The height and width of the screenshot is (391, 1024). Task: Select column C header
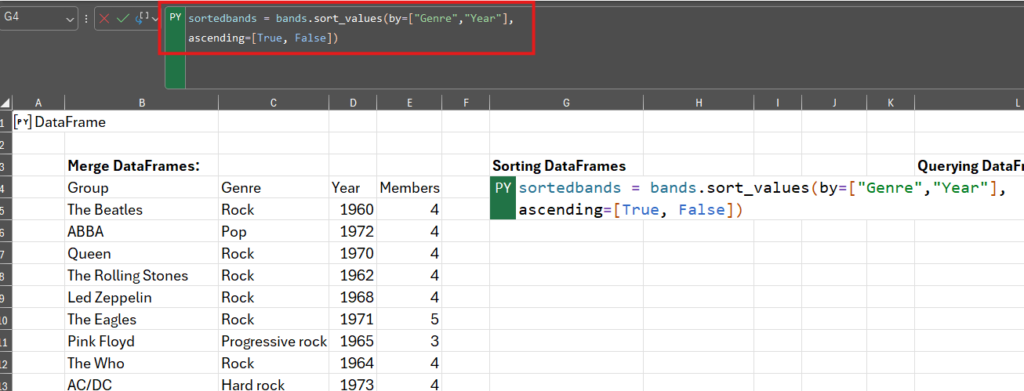click(274, 102)
